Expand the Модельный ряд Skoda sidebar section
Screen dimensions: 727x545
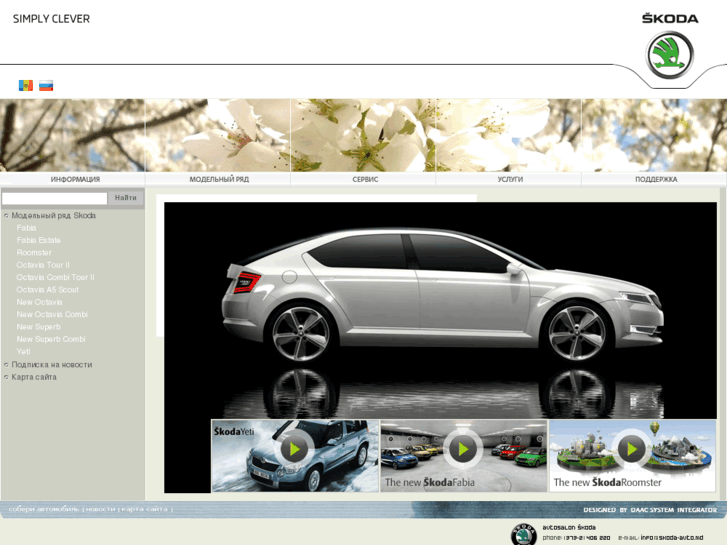click(53, 215)
